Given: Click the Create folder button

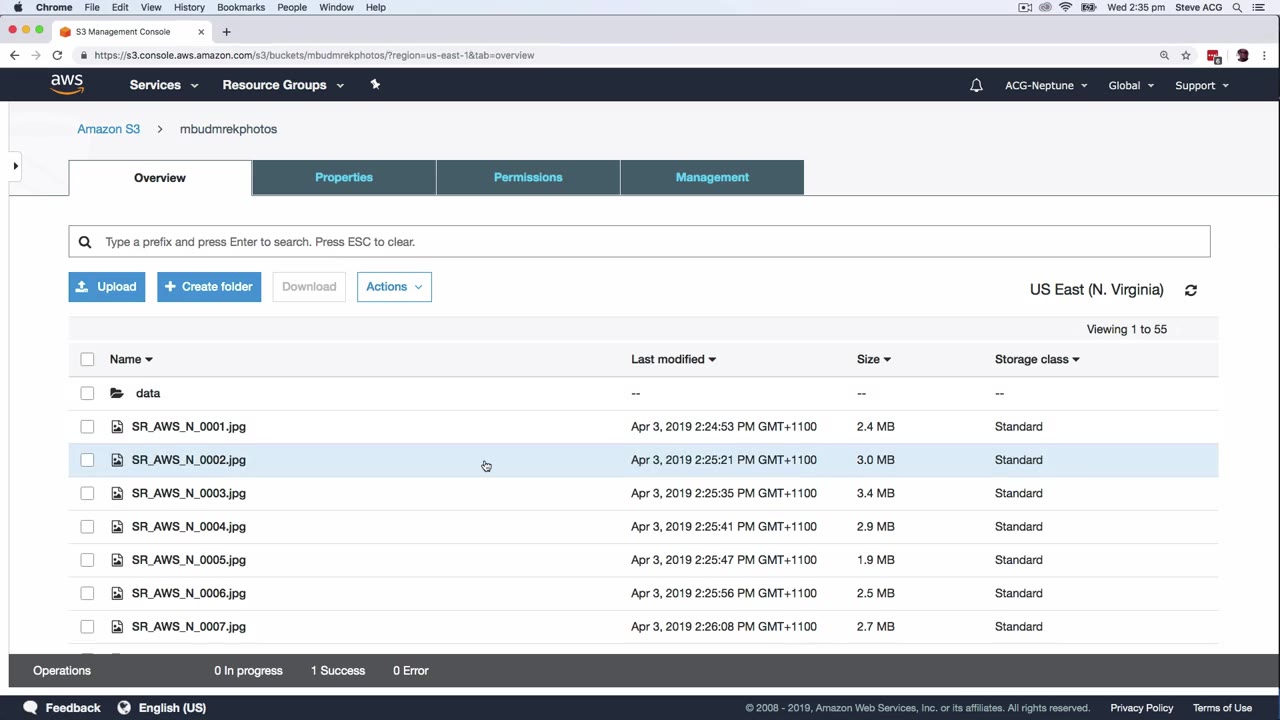Looking at the screenshot, I should pos(209,287).
